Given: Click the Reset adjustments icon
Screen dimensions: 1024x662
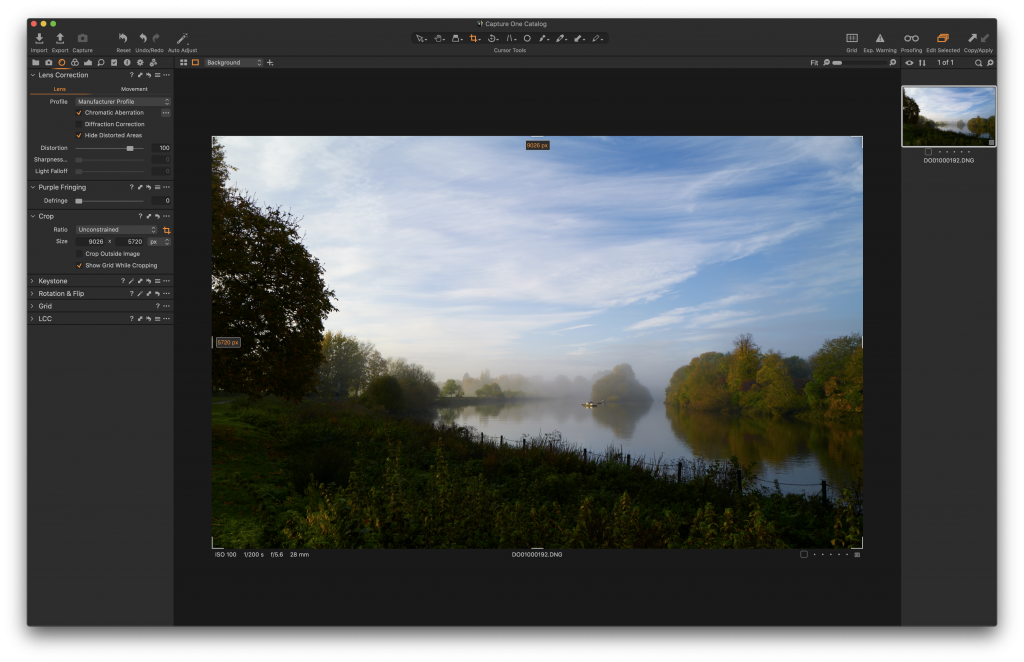Looking at the screenshot, I should 123,39.
